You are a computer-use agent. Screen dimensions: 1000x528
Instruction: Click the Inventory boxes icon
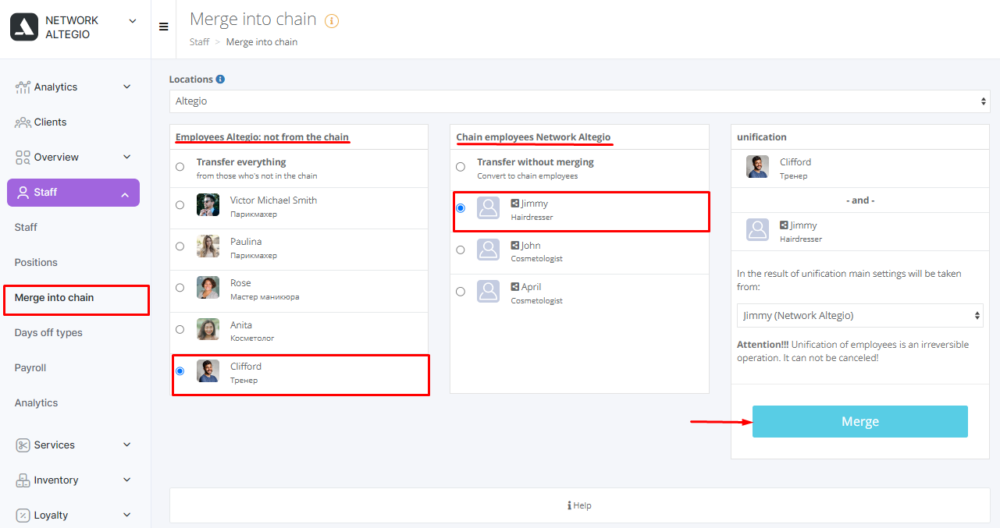click(22, 480)
